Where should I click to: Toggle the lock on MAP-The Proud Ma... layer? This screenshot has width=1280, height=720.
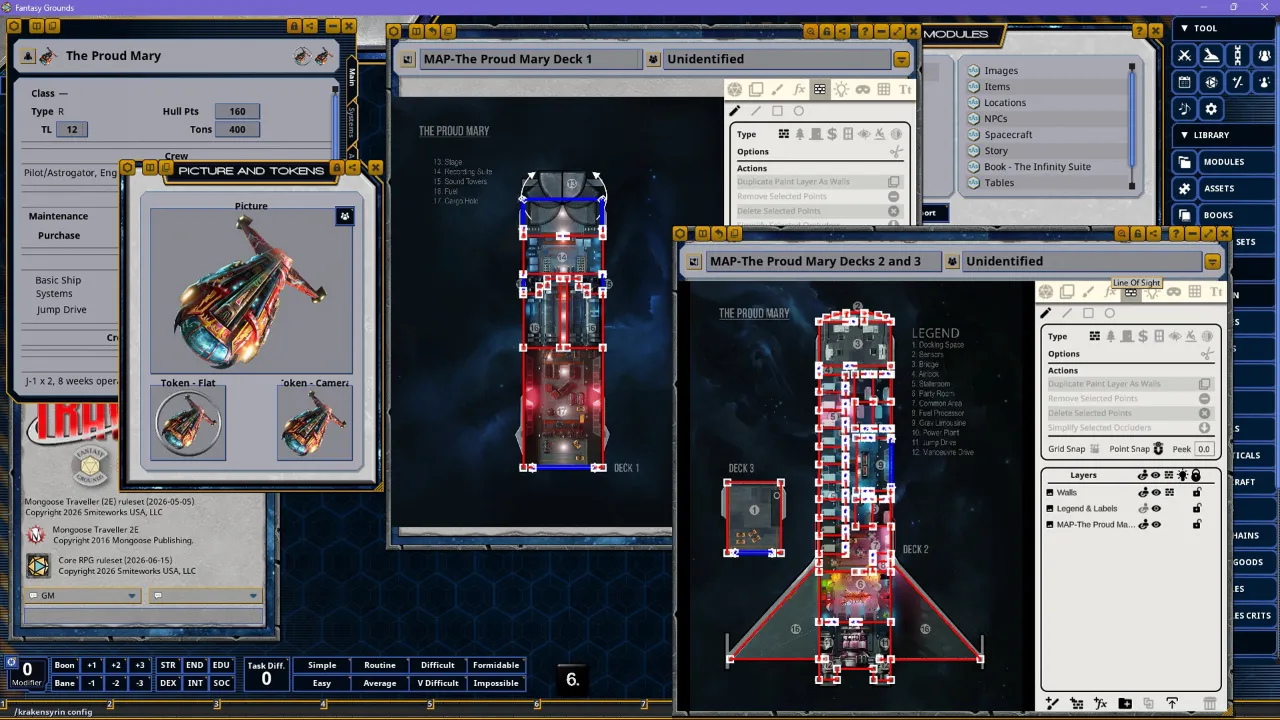coord(1197,524)
